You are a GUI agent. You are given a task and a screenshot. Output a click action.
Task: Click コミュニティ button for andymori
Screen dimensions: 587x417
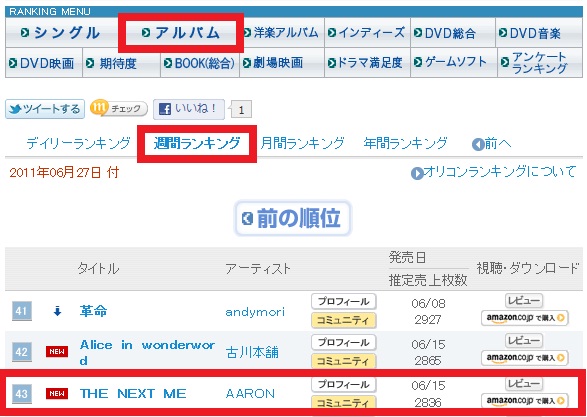(x=343, y=320)
